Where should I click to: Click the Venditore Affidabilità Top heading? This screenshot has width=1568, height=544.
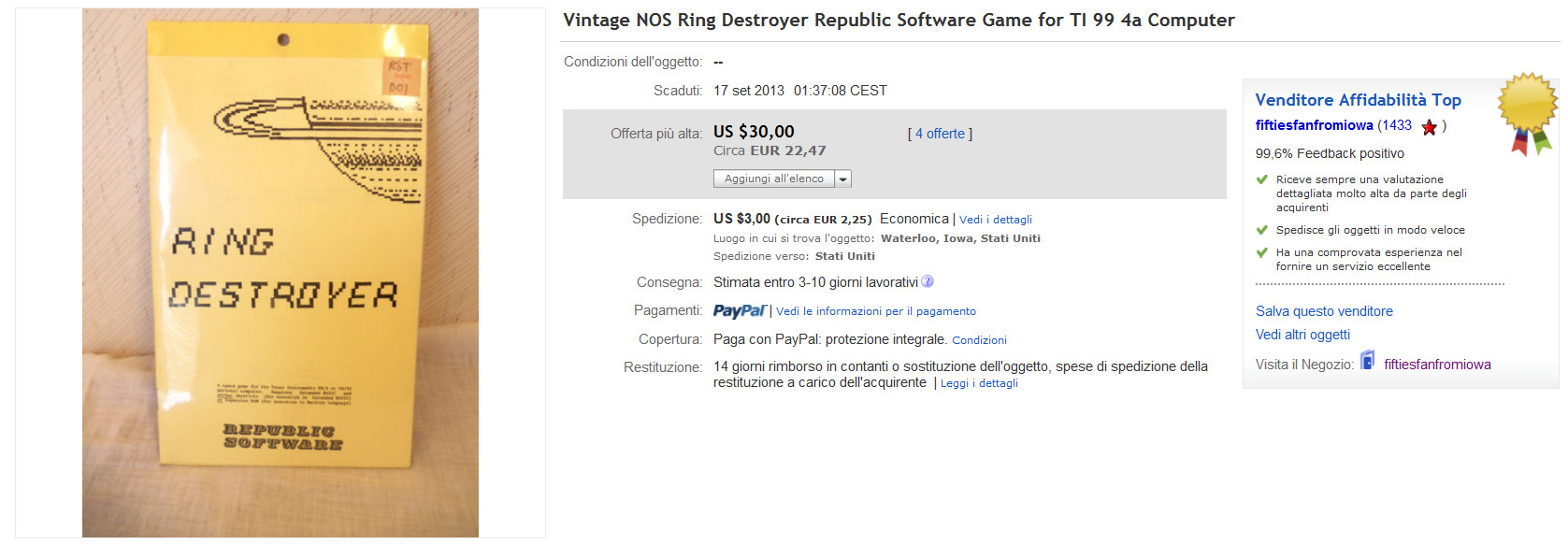[x=1358, y=100]
